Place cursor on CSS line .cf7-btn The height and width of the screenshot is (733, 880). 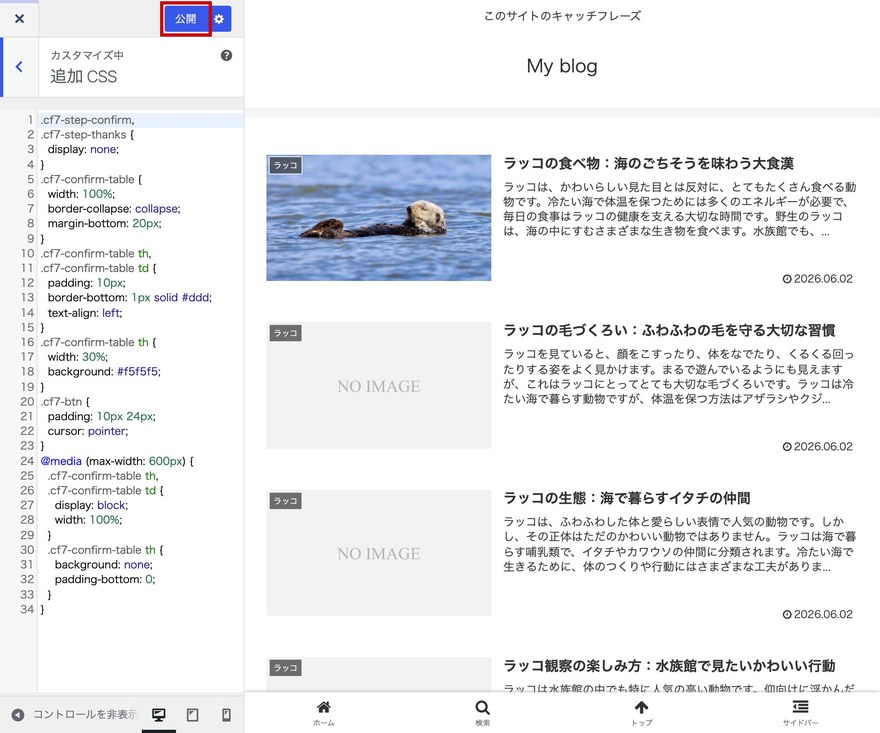click(x=65, y=401)
